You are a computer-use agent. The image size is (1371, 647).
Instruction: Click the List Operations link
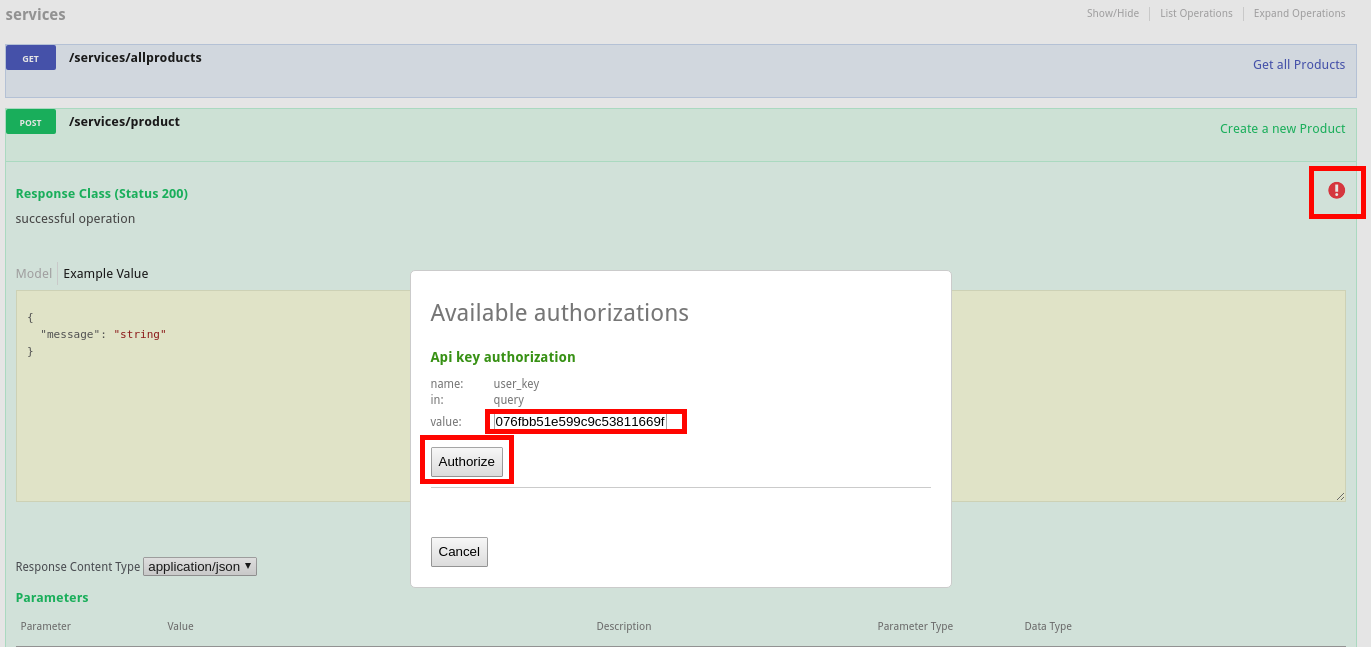(x=1196, y=14)
